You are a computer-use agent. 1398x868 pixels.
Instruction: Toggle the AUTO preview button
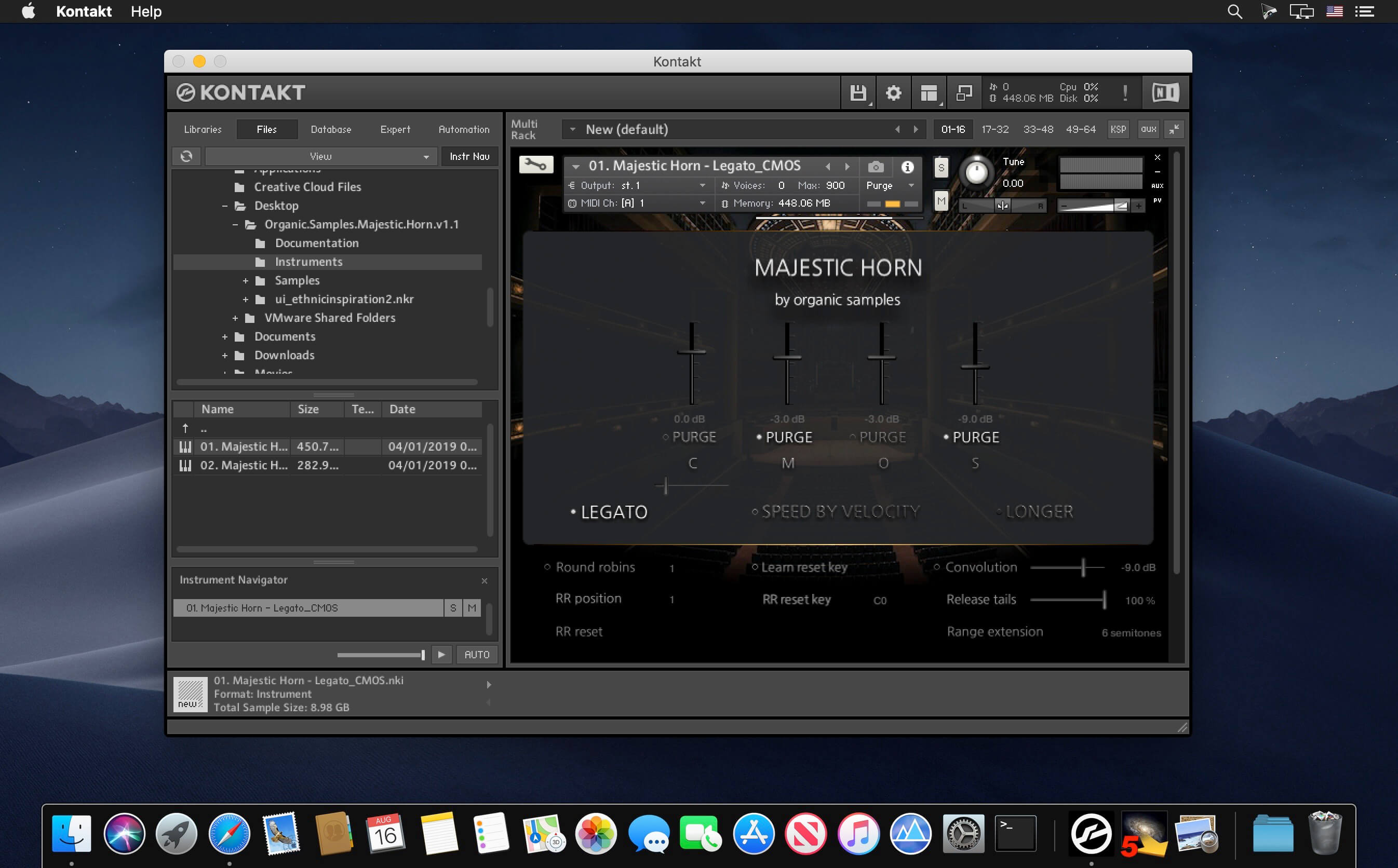point(477,655)
